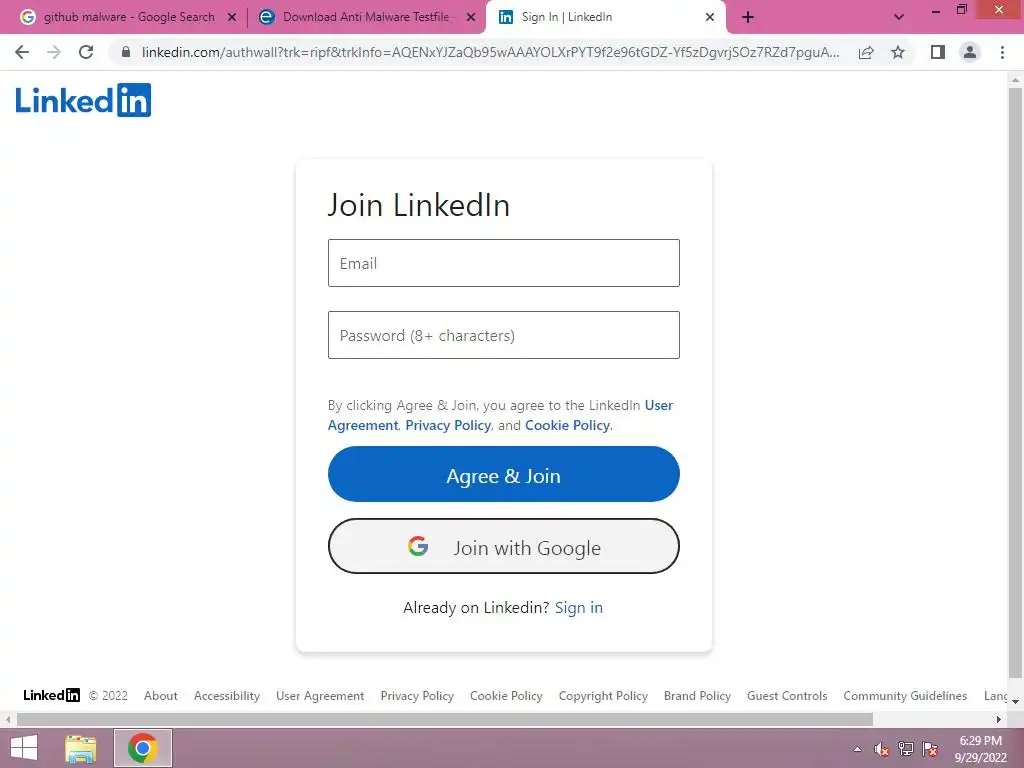
Task: Click the Agree & Join button
Action: click(504, 474)
